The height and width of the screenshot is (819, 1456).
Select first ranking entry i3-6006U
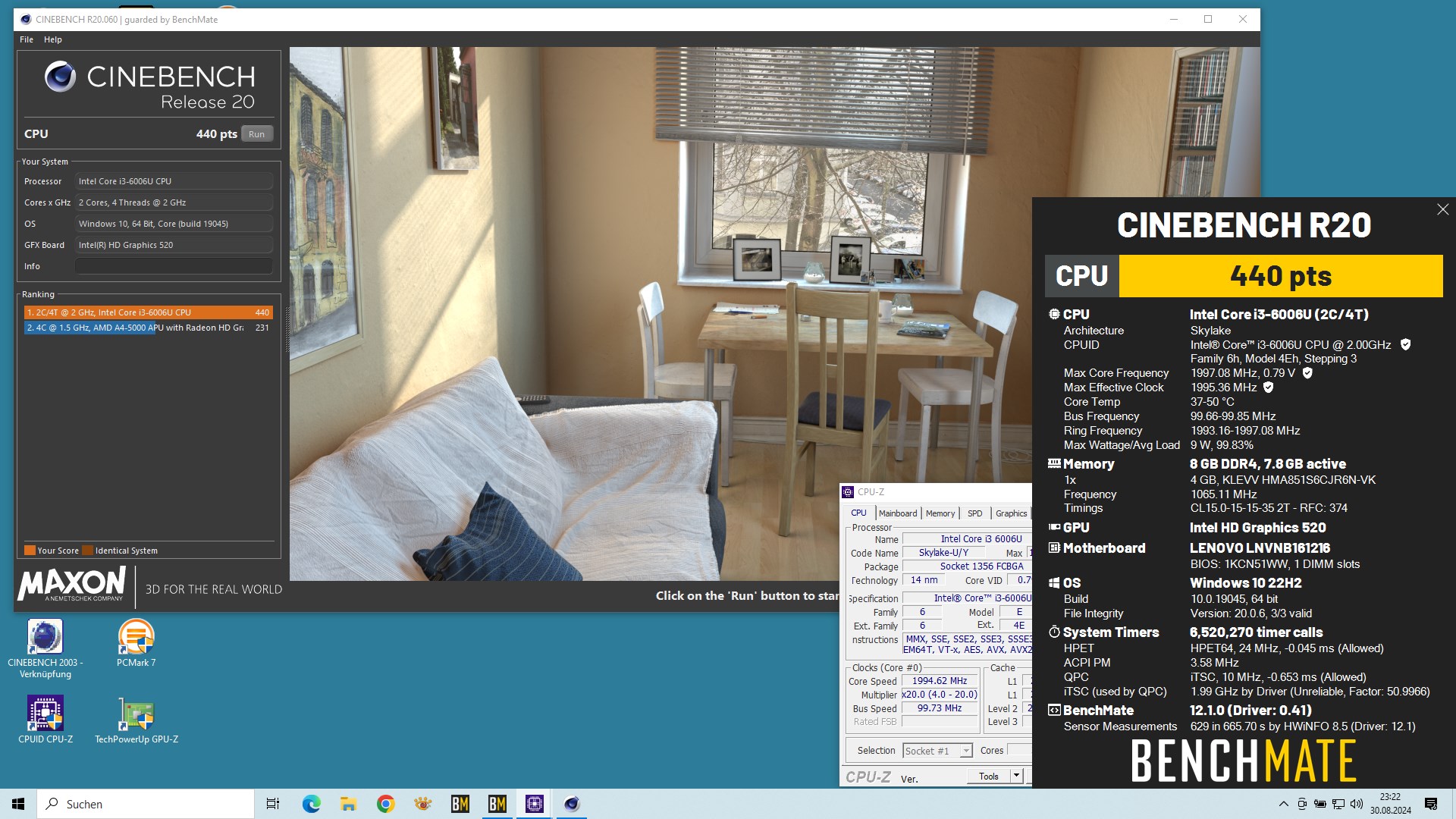point(148,312)
